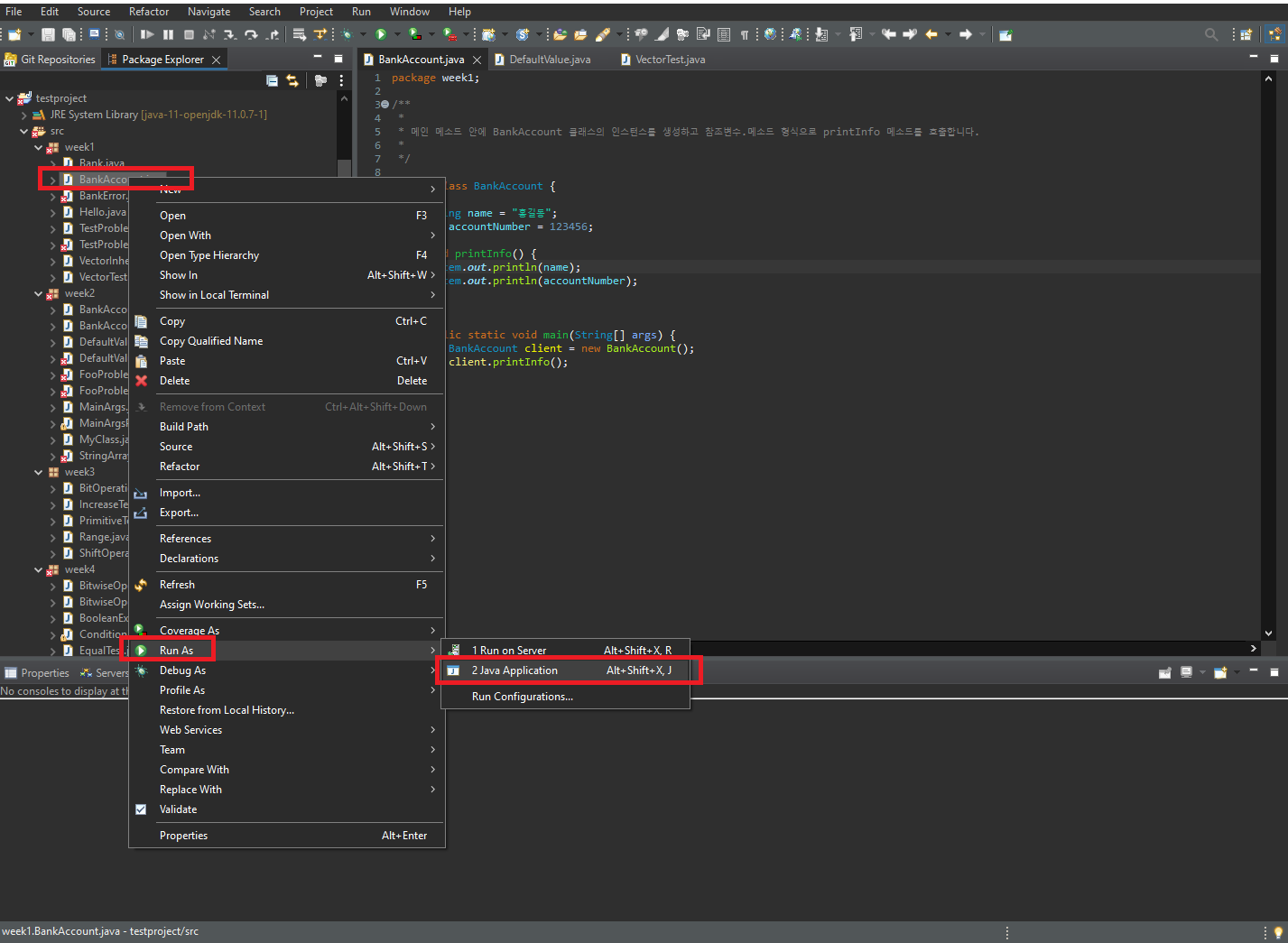Click Collapse All in Package Explorer
Screen dimensions: 1288x943
pyautogui.click(x=272, y=80)
